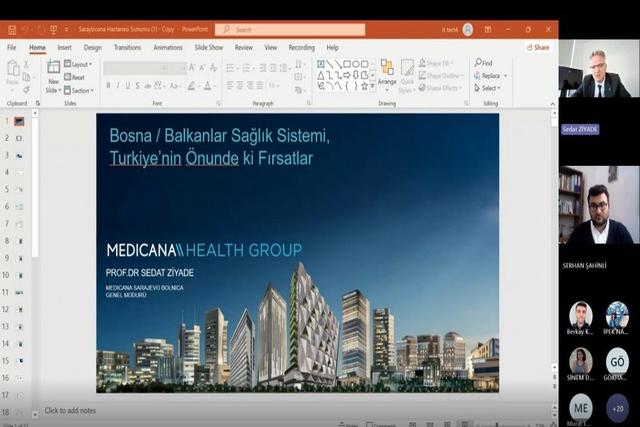Click the Search box in title bar
The height and width of the screenshot is (427, 640).
290,30
